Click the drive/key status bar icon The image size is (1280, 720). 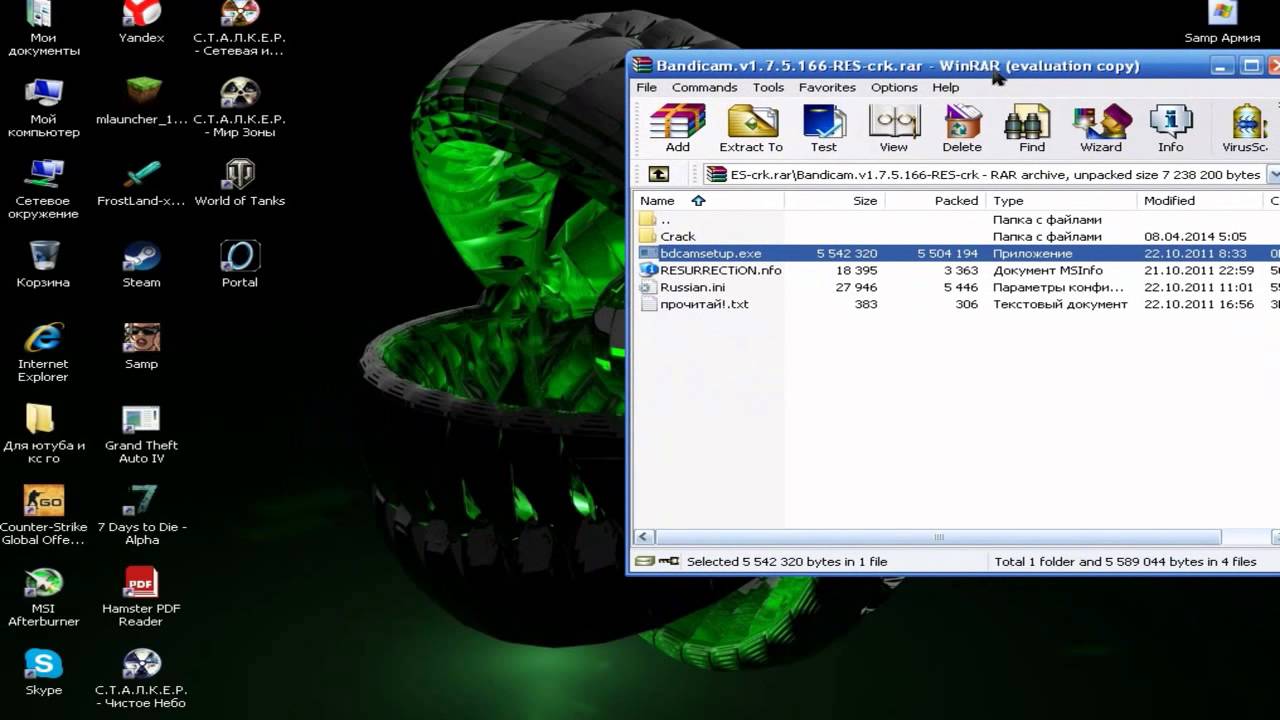click(657, 561)
